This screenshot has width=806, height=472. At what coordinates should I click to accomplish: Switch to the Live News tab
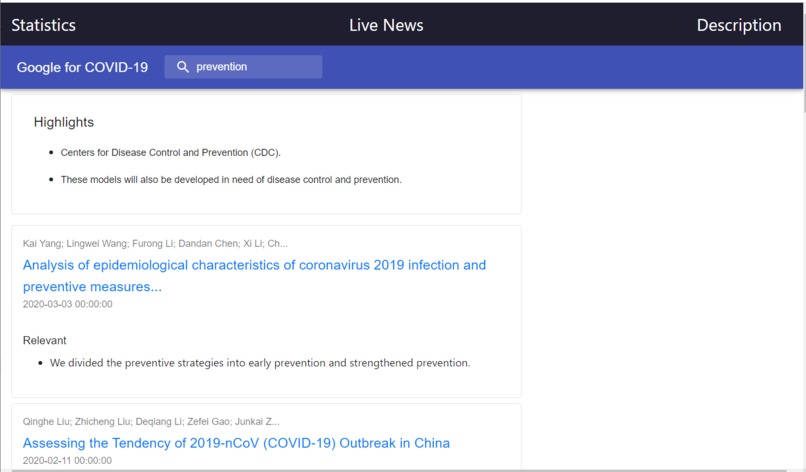click(x=386, y=25)
